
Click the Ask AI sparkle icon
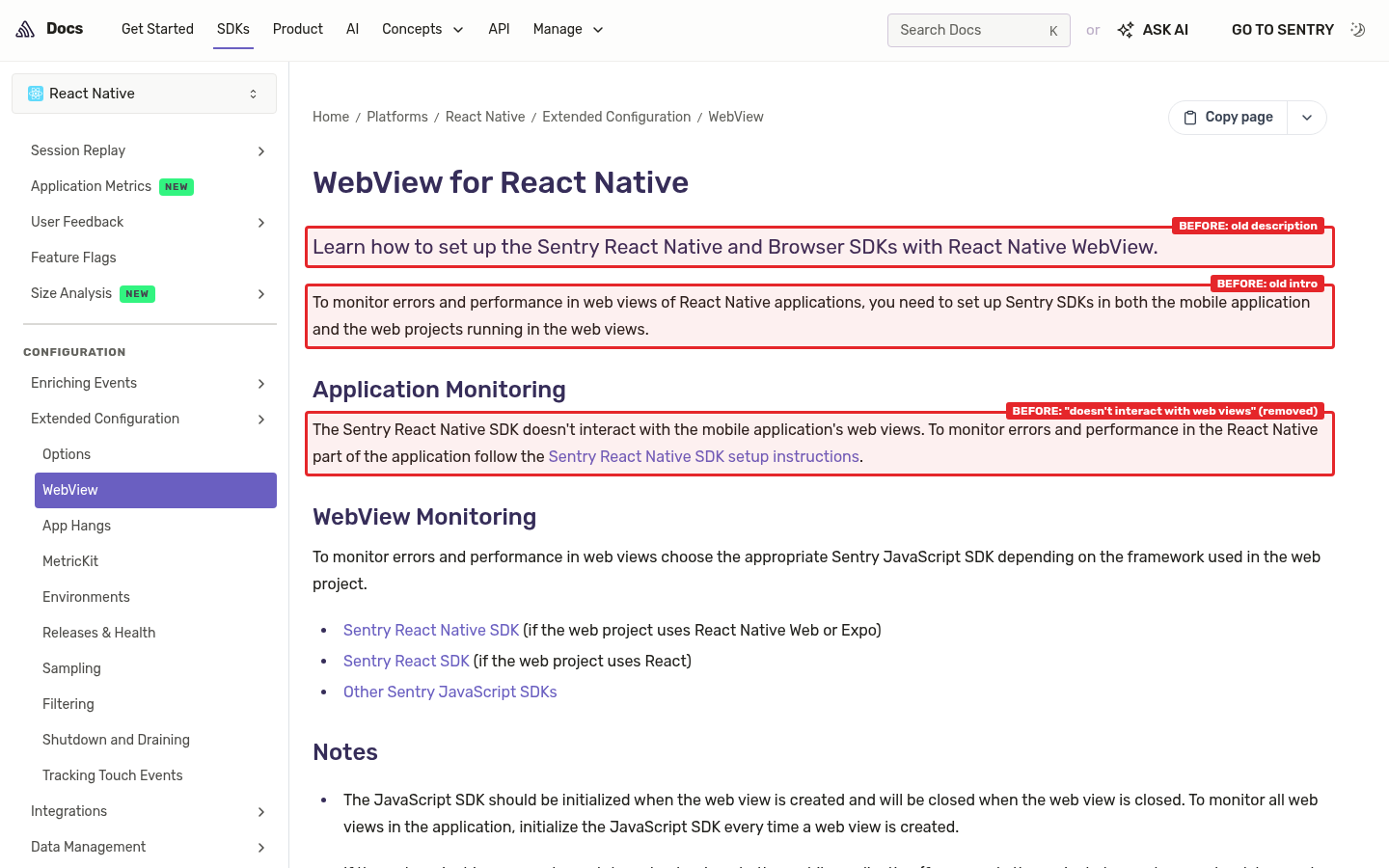point(1126,30)
